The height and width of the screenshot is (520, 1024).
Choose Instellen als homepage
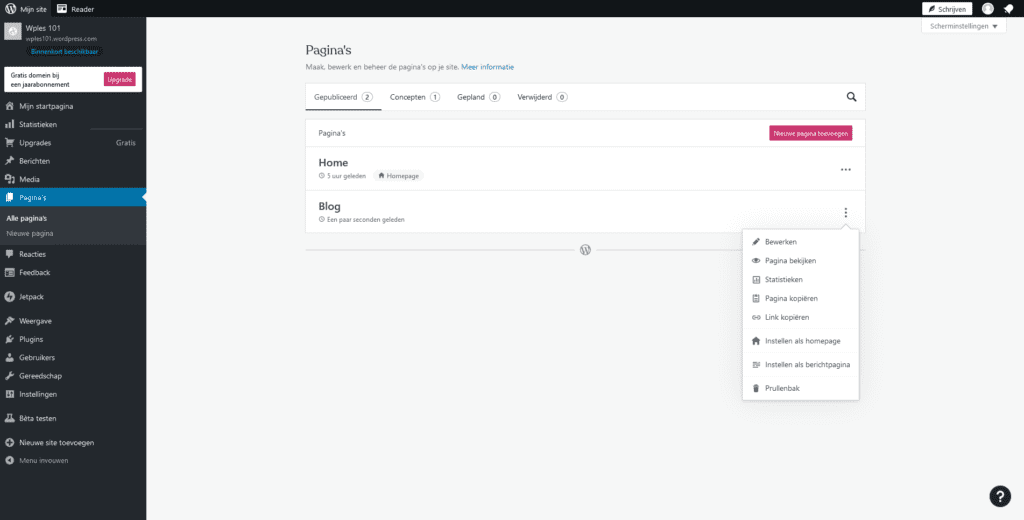[801, 341]
